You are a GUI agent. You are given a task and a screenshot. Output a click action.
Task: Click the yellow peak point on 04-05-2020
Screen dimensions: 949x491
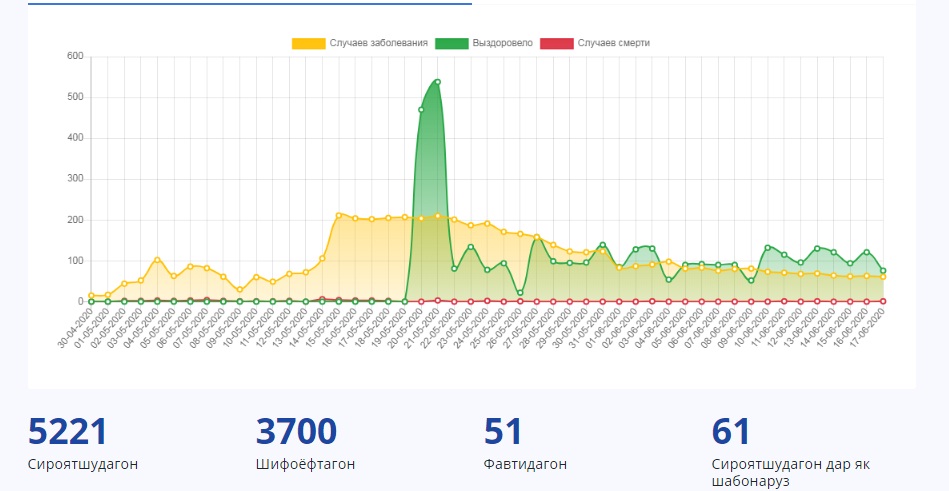point(157,260)
